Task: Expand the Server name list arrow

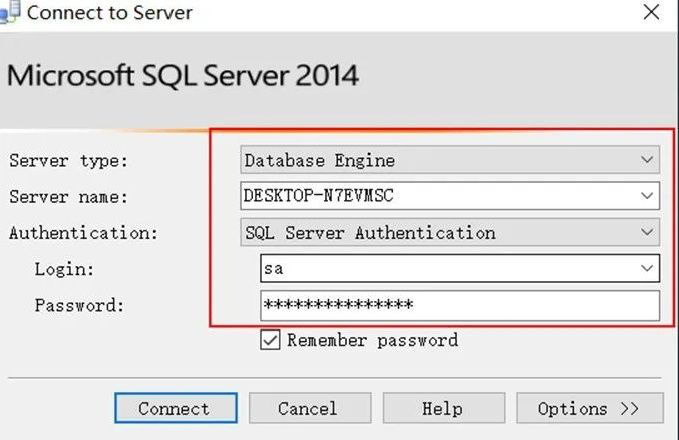Action: click(648, 196)
